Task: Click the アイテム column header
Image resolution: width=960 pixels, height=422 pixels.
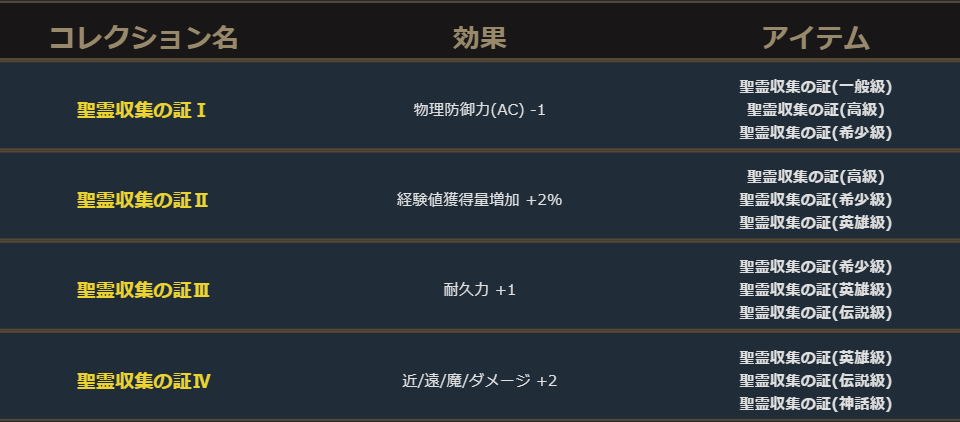Action: 815,38
